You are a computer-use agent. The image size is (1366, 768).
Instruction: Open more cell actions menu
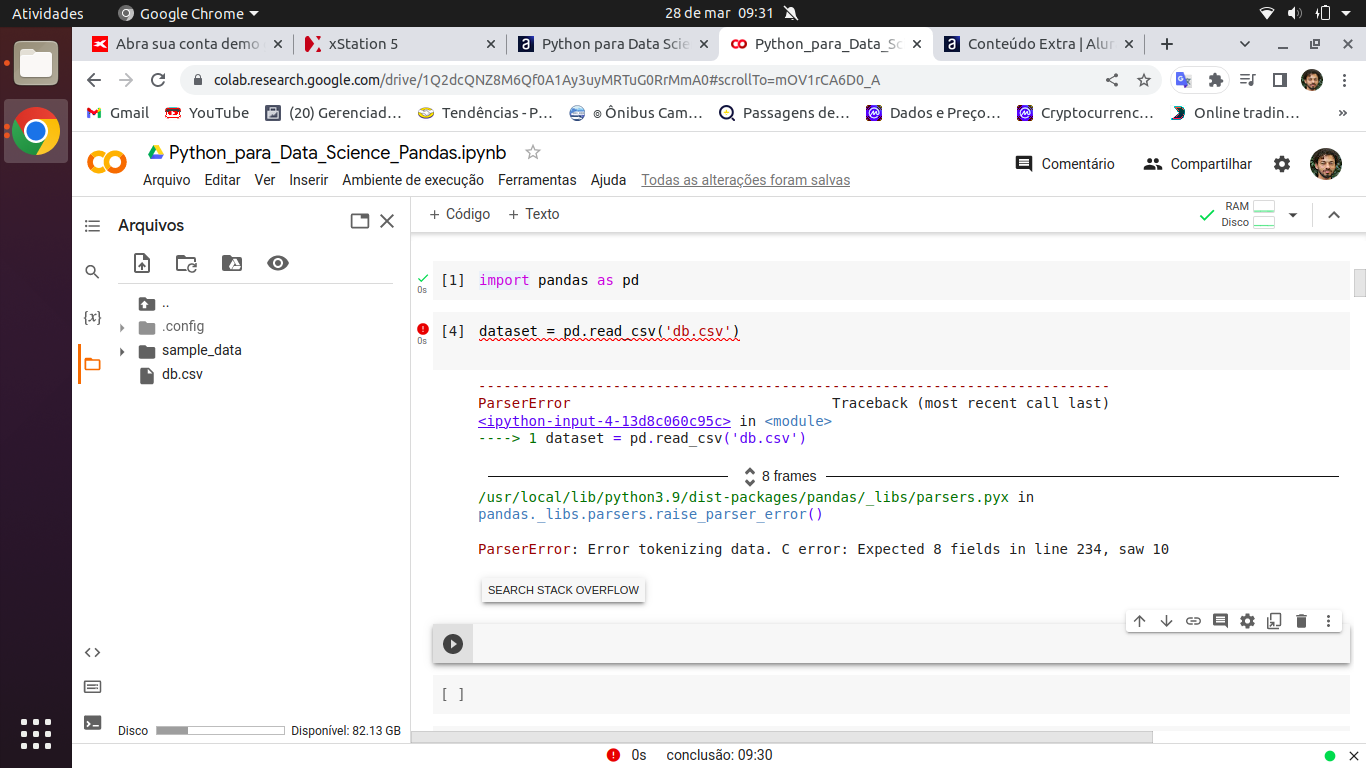[1328, 621]
